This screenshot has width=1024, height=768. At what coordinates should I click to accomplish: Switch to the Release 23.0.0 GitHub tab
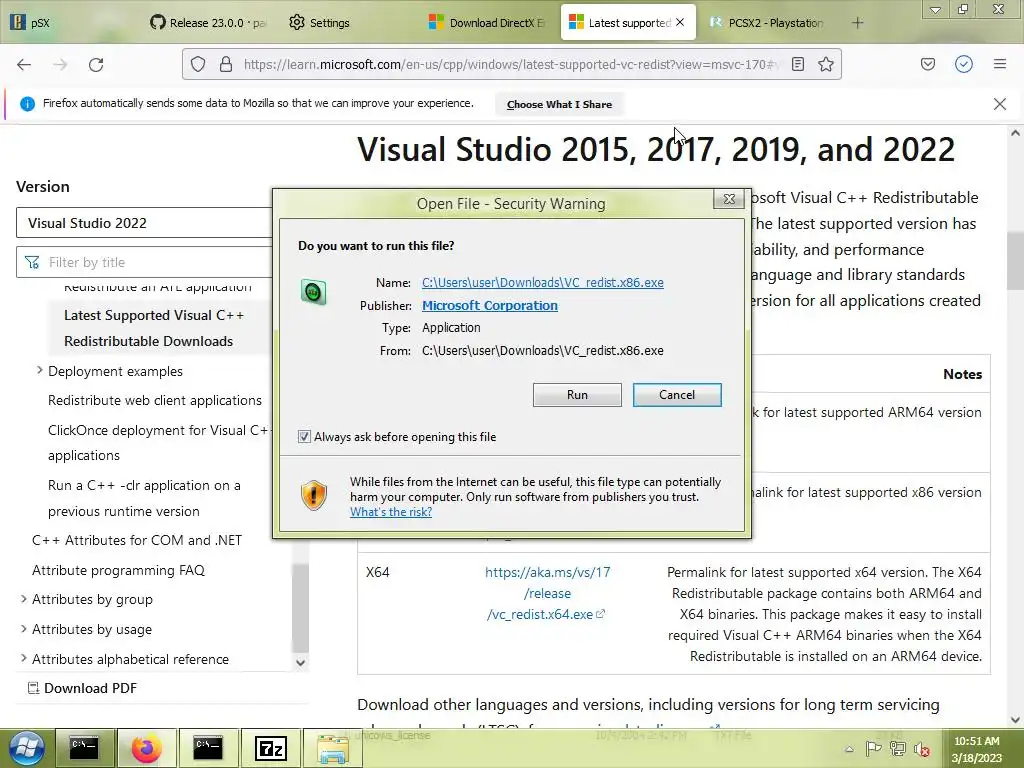tap(208, 23)
